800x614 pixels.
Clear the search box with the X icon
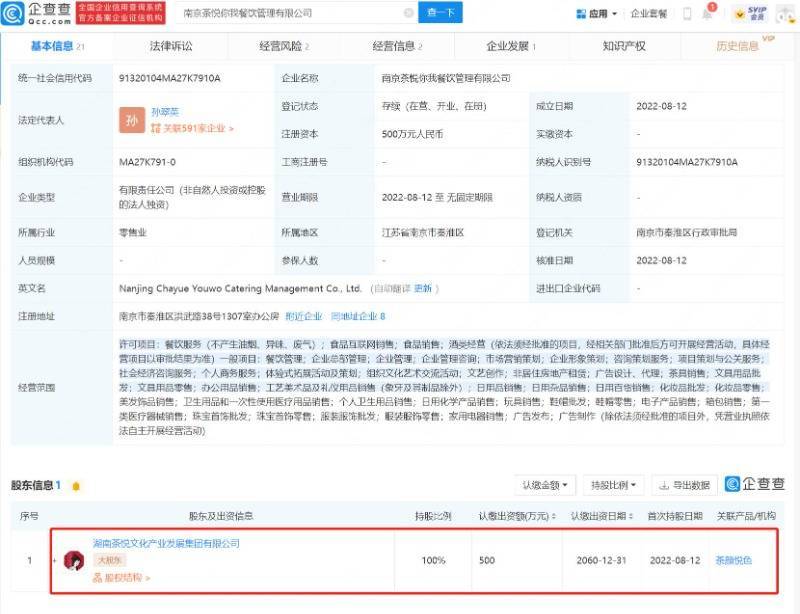[409, 13]
